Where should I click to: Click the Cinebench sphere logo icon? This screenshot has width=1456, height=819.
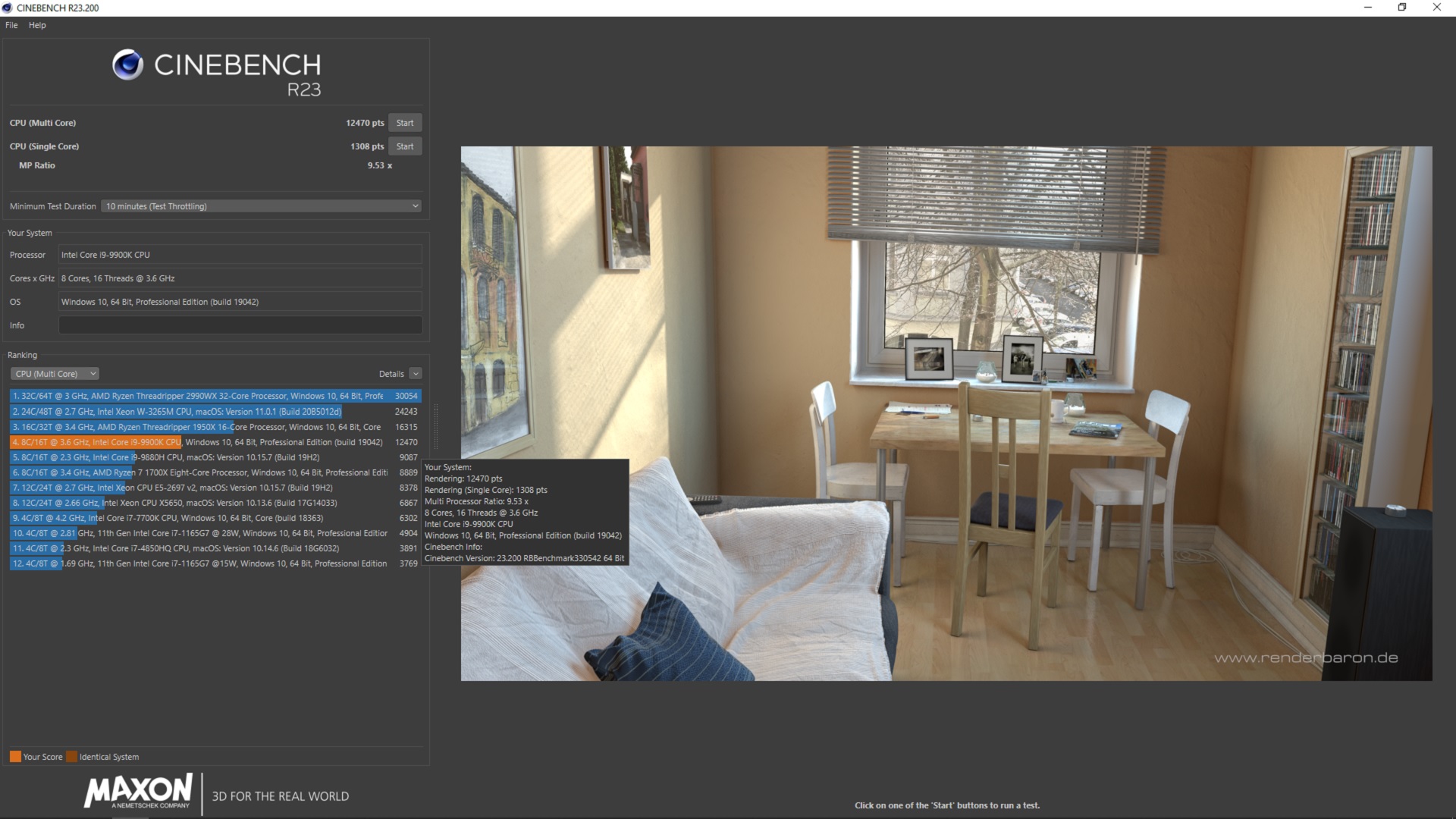point(127,65)
